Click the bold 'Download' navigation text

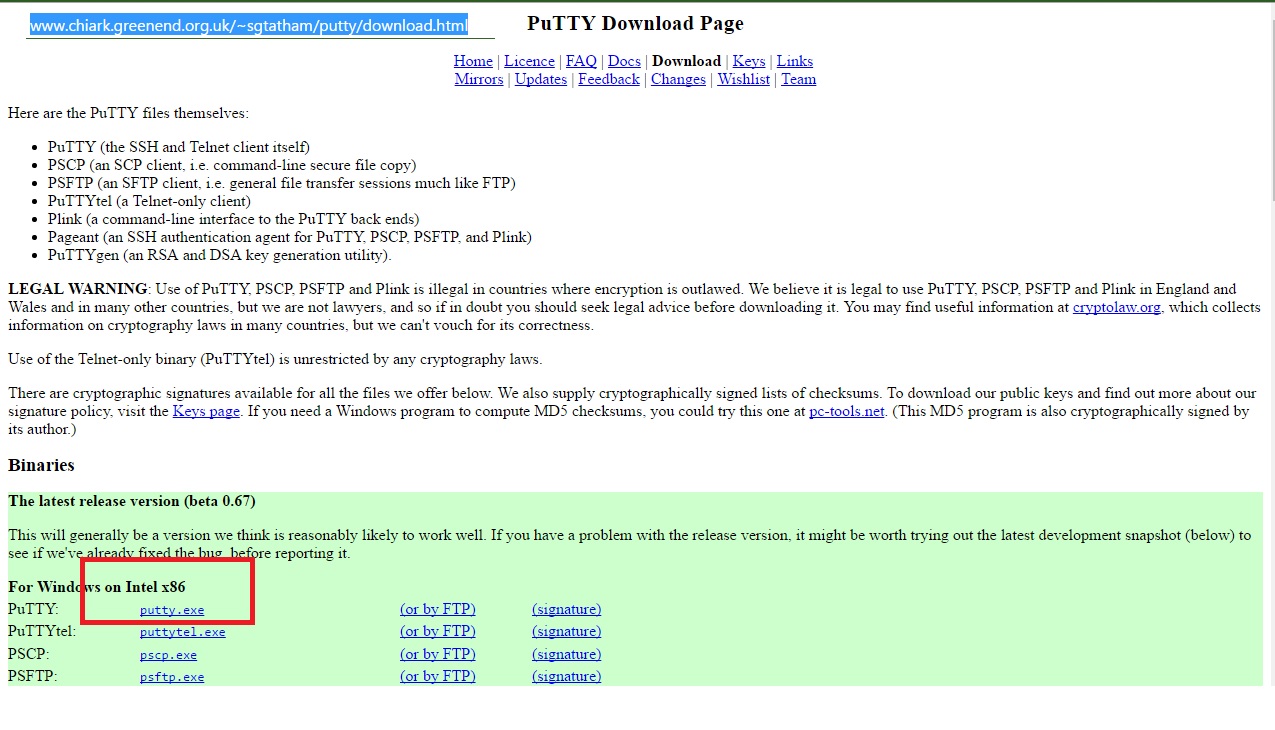[686, 61]
